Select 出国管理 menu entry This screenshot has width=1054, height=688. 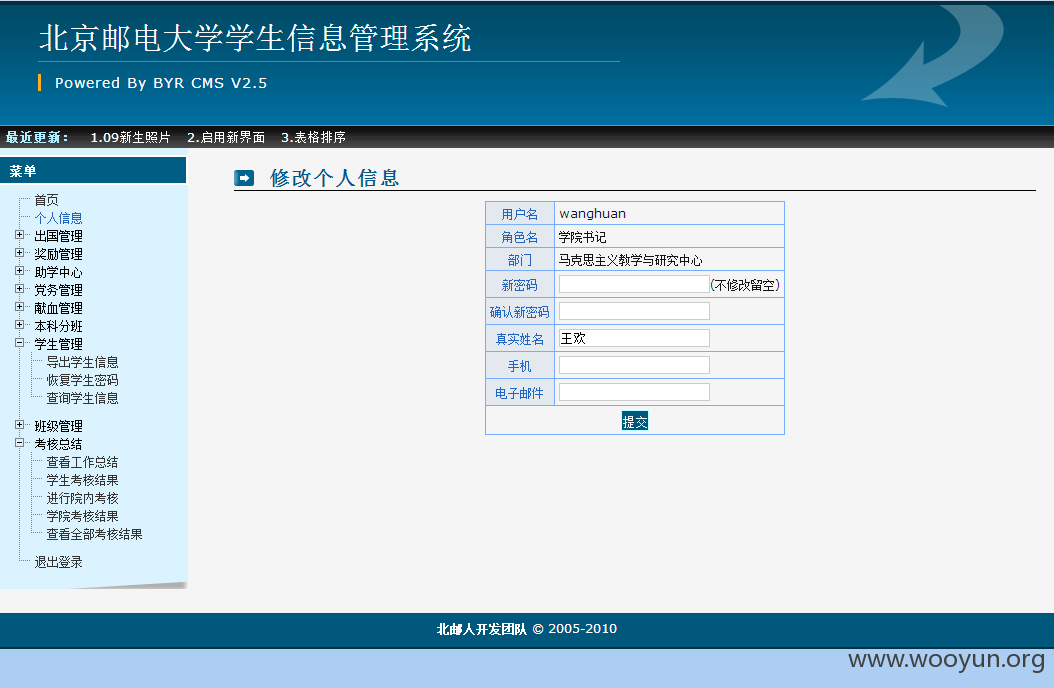point(58,236)
